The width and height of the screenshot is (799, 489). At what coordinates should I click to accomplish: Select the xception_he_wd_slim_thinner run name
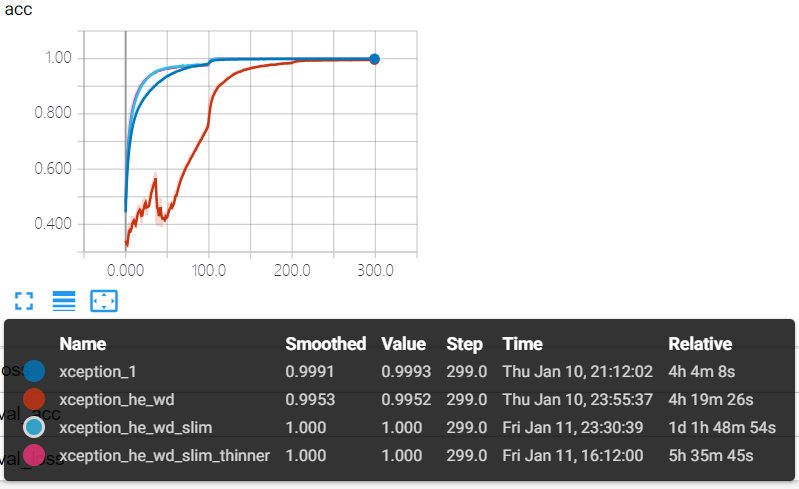tap(165, 455)
